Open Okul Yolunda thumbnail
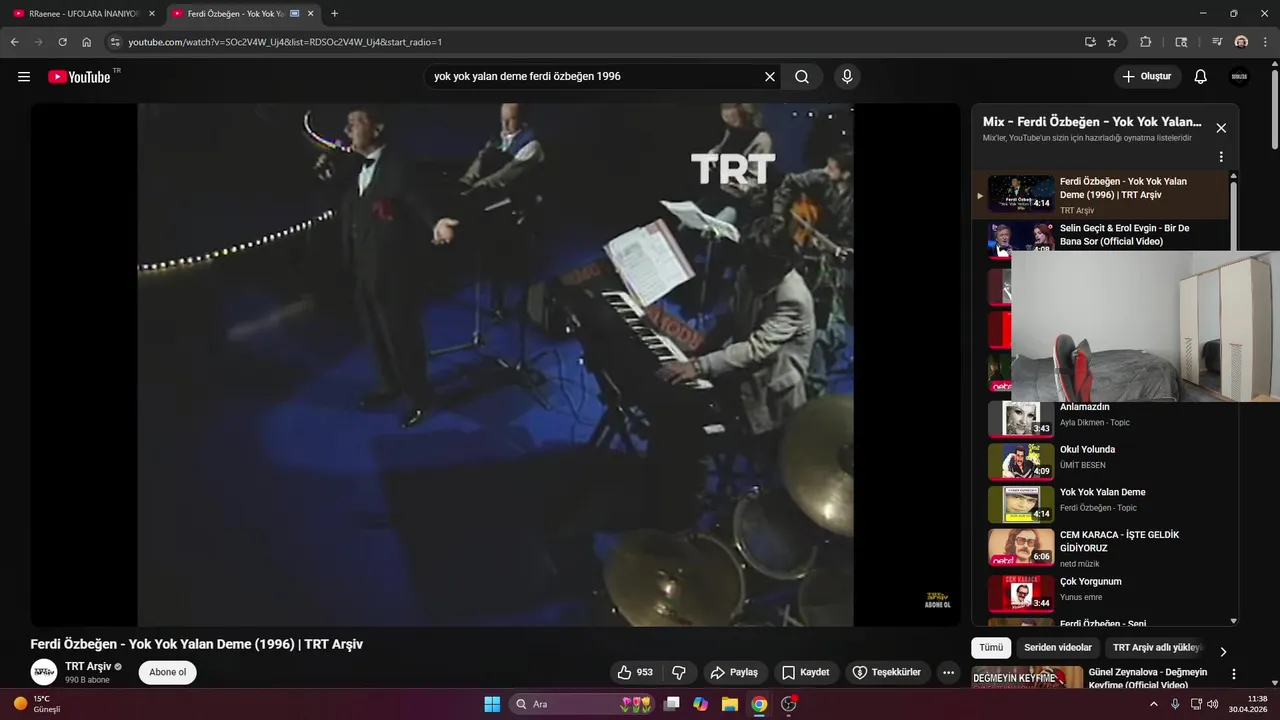The height and width of the screenshot is (720, 1280). [1021, 461]
